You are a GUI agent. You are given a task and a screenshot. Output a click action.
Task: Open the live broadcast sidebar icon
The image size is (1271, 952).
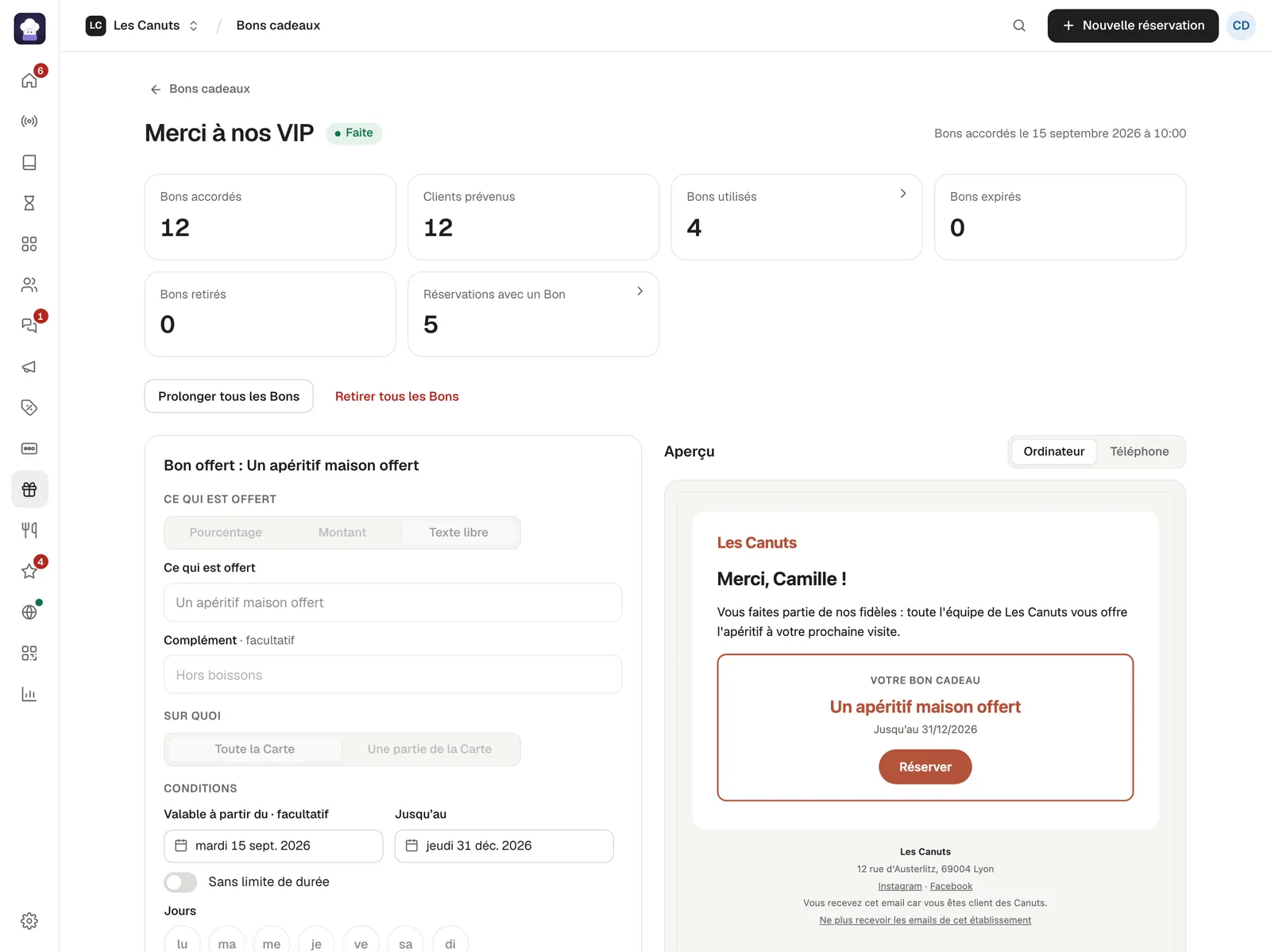[29, 121]
